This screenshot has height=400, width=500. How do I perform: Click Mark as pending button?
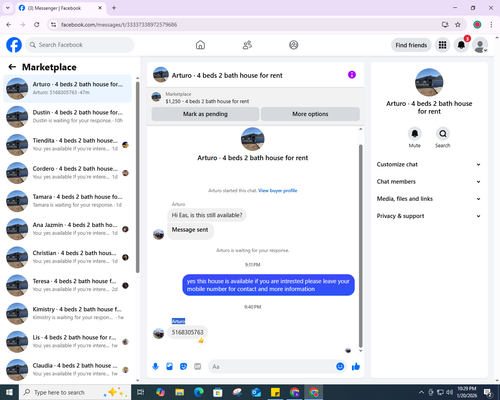click(x=205, y=114)
